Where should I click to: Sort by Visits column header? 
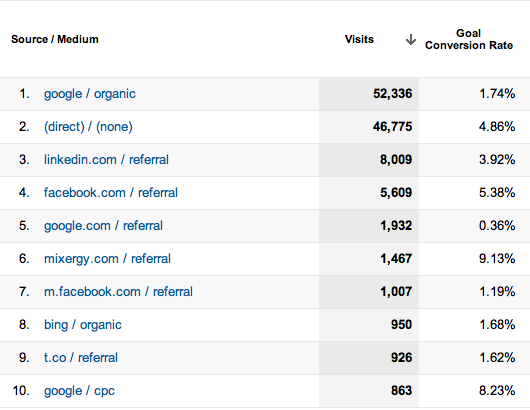point(359,39)
